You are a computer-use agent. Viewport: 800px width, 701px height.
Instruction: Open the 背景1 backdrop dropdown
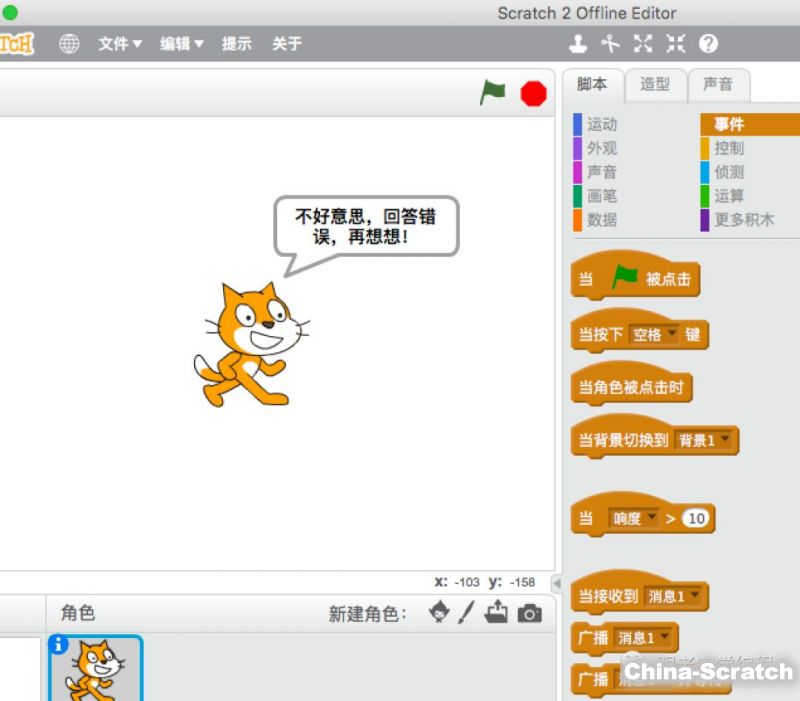point(704,440)
